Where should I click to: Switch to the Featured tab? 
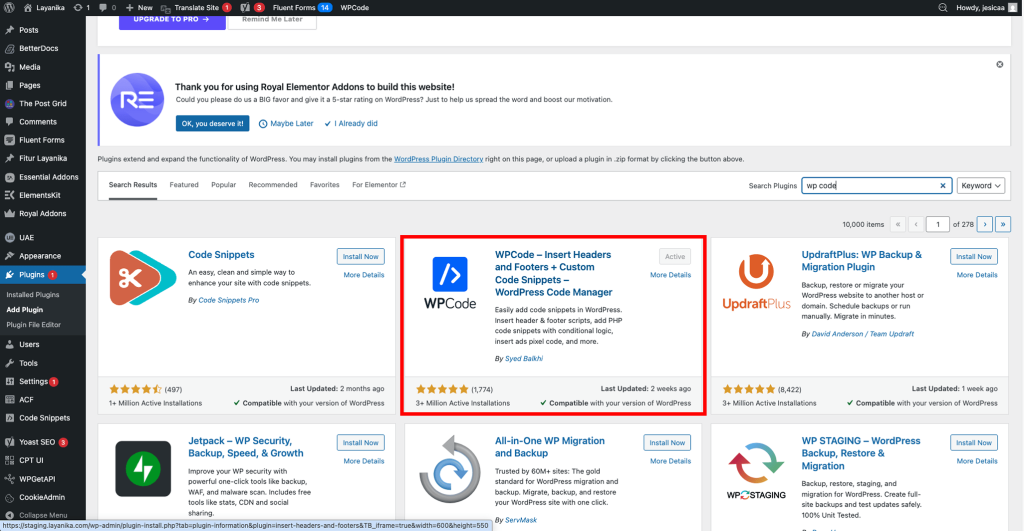click(x=184, y=185)
